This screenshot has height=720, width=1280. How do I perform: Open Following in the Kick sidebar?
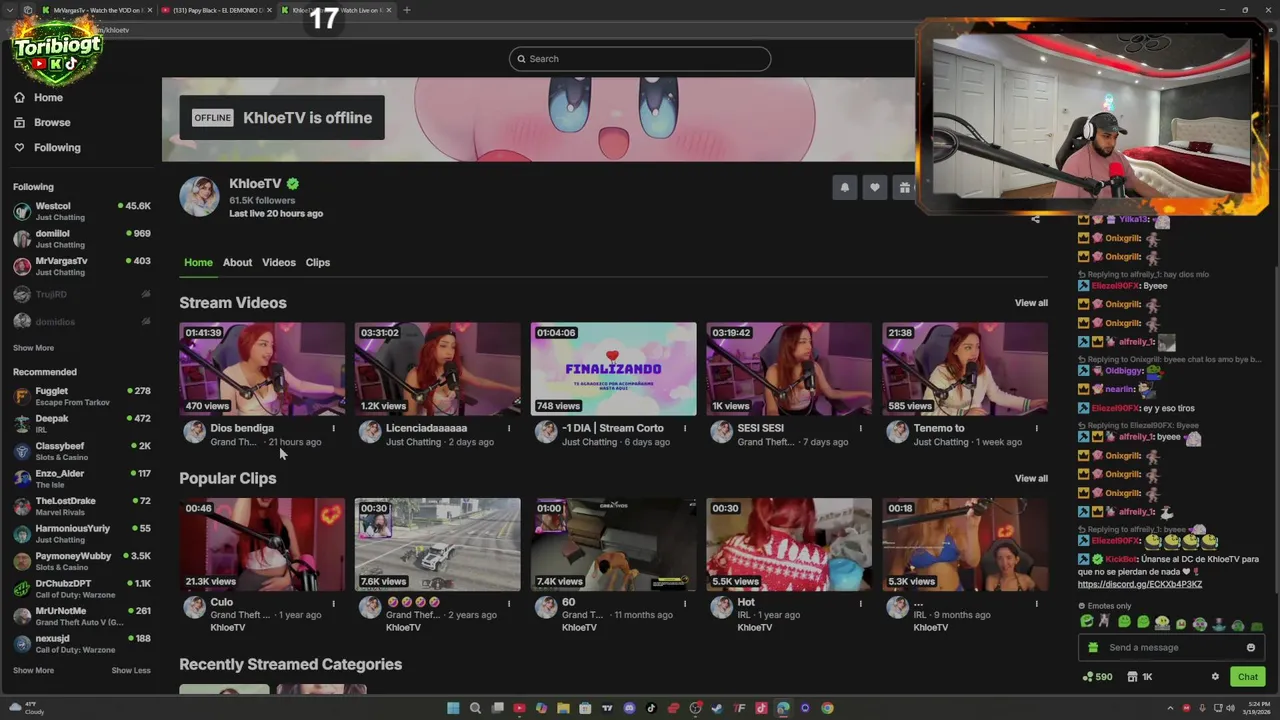[x=47, y=147]
